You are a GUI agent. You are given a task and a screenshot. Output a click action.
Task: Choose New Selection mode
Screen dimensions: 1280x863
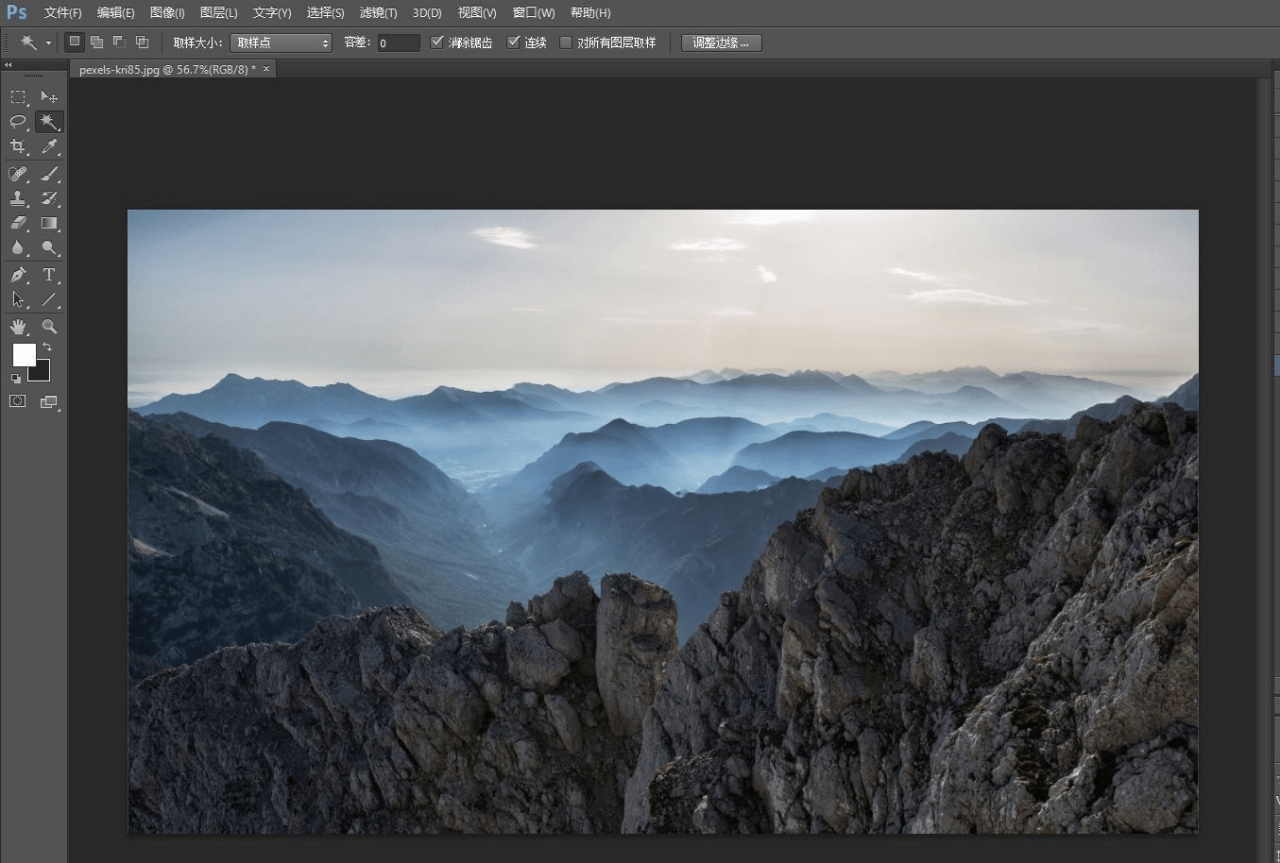pos(74,42)
